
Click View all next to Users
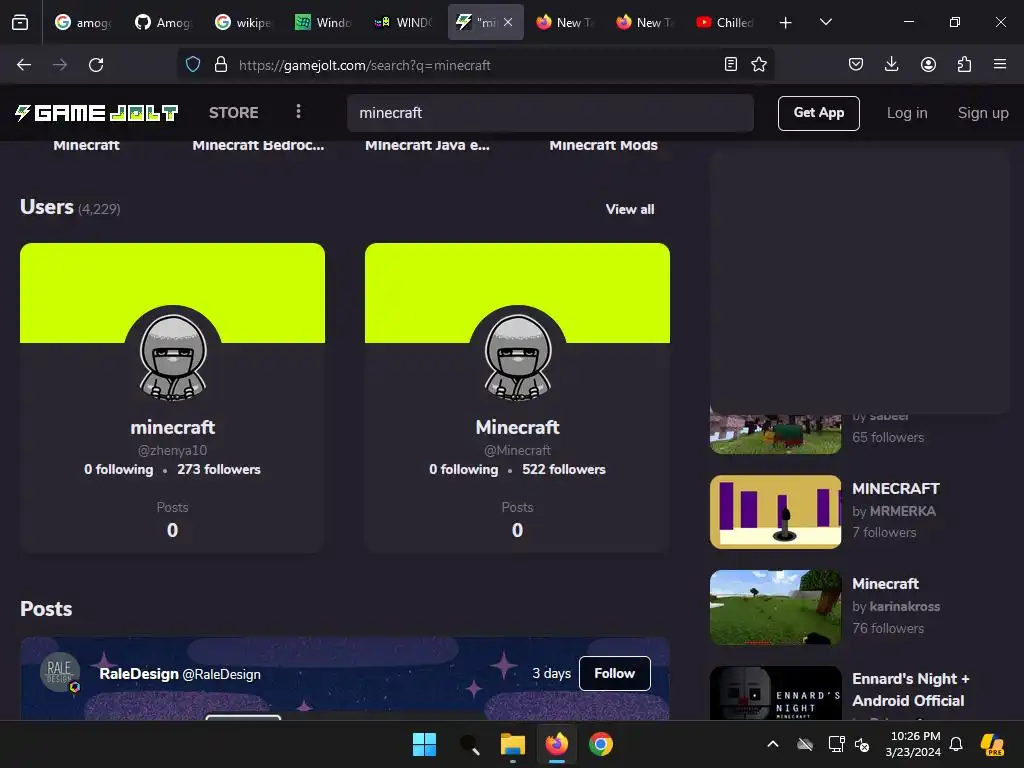[x=630, y=209]
